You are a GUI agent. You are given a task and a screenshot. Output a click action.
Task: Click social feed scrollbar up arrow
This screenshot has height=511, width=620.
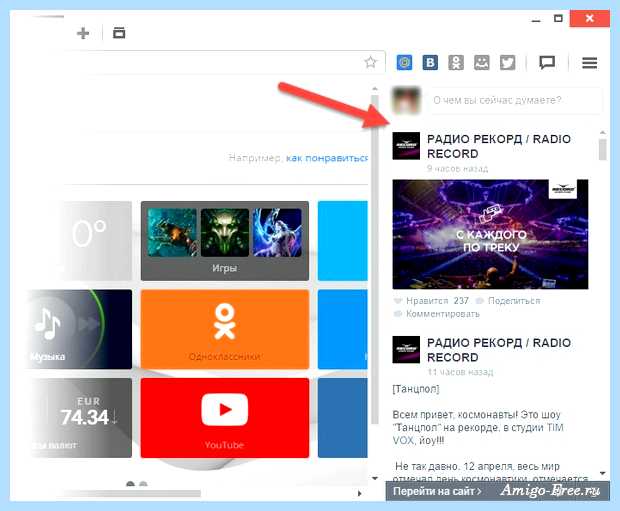coord(603,132)
